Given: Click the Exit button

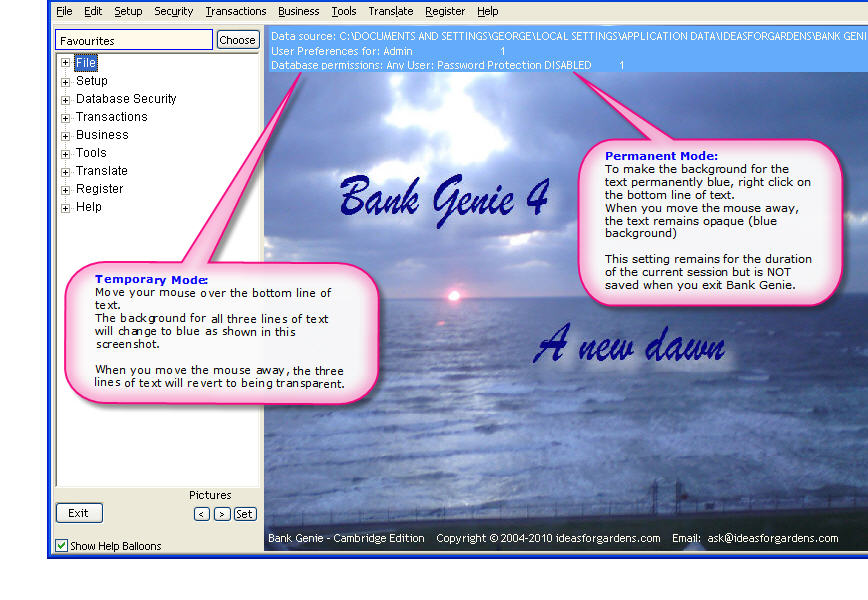Looking at the screenshot, I should tap(79, 513).
